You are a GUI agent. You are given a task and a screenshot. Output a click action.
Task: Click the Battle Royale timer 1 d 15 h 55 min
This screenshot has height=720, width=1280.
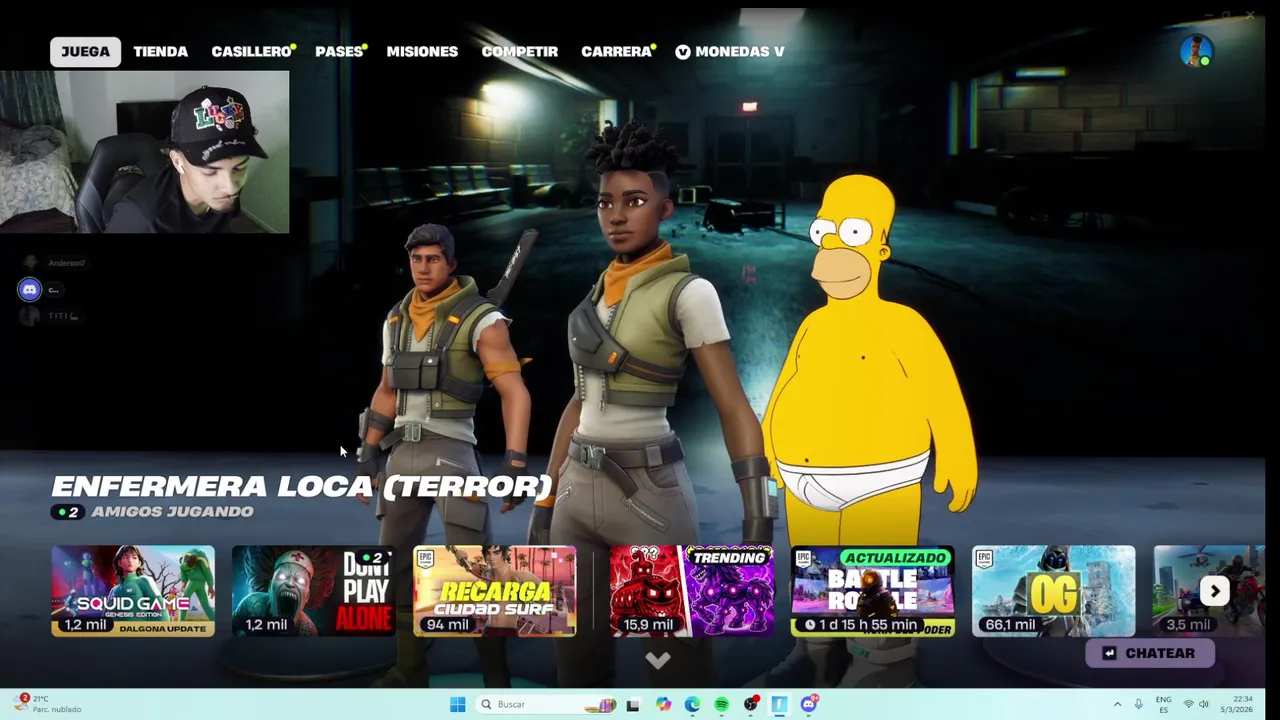point(862,624)
